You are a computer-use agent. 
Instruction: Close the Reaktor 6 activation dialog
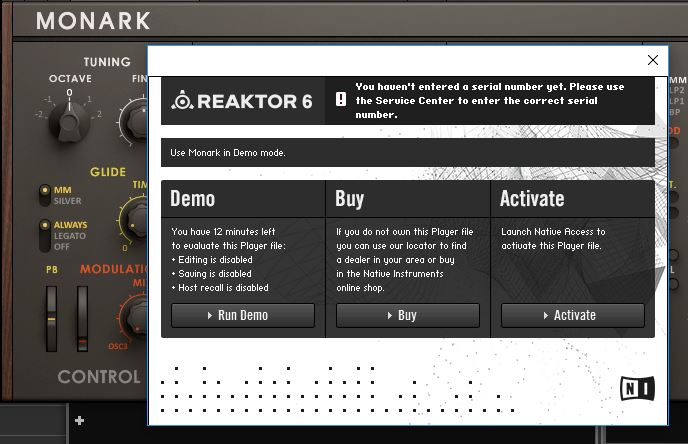click(652, 60)
